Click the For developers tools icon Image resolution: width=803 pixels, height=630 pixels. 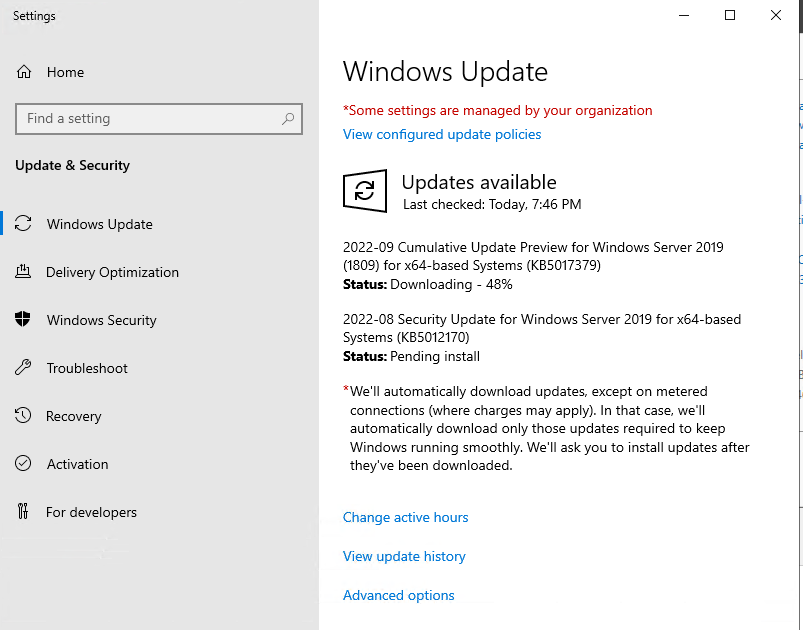pyautogui.click(x=24, y=512)
